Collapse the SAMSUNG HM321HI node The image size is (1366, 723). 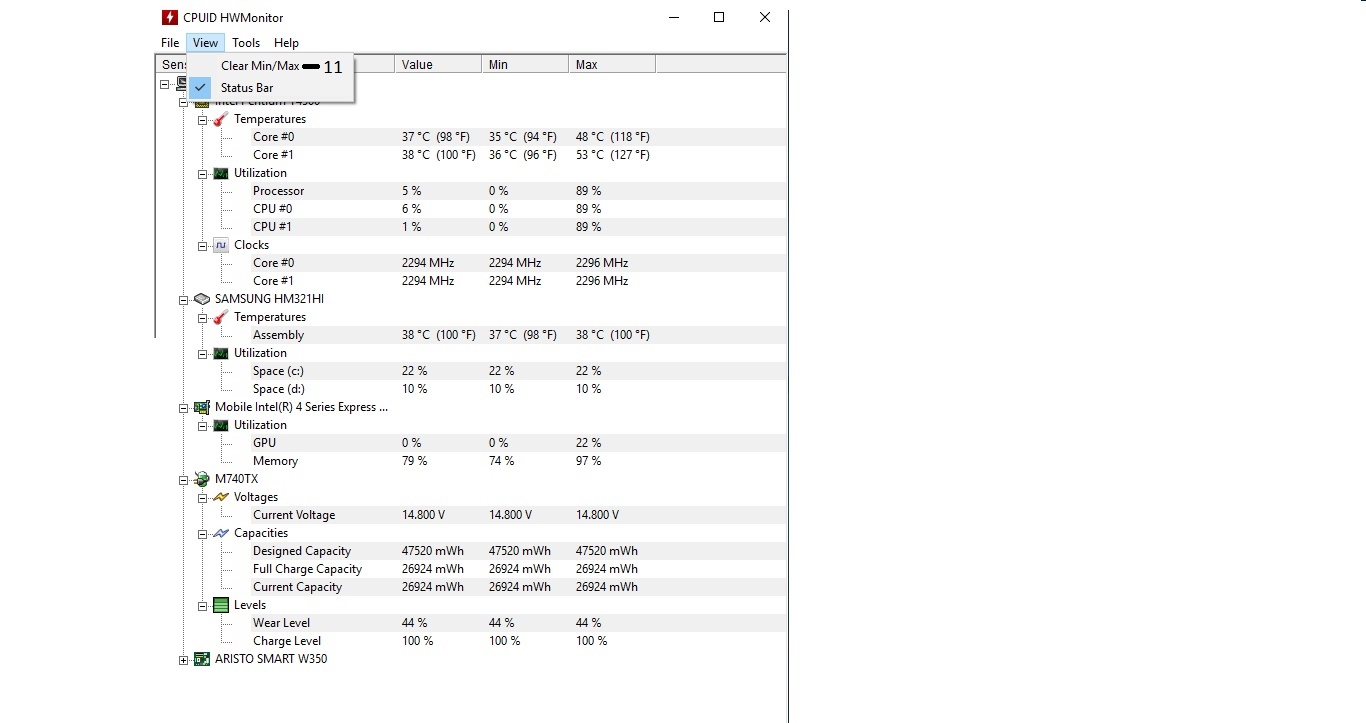pyautogui.click(x=183, y=299)
